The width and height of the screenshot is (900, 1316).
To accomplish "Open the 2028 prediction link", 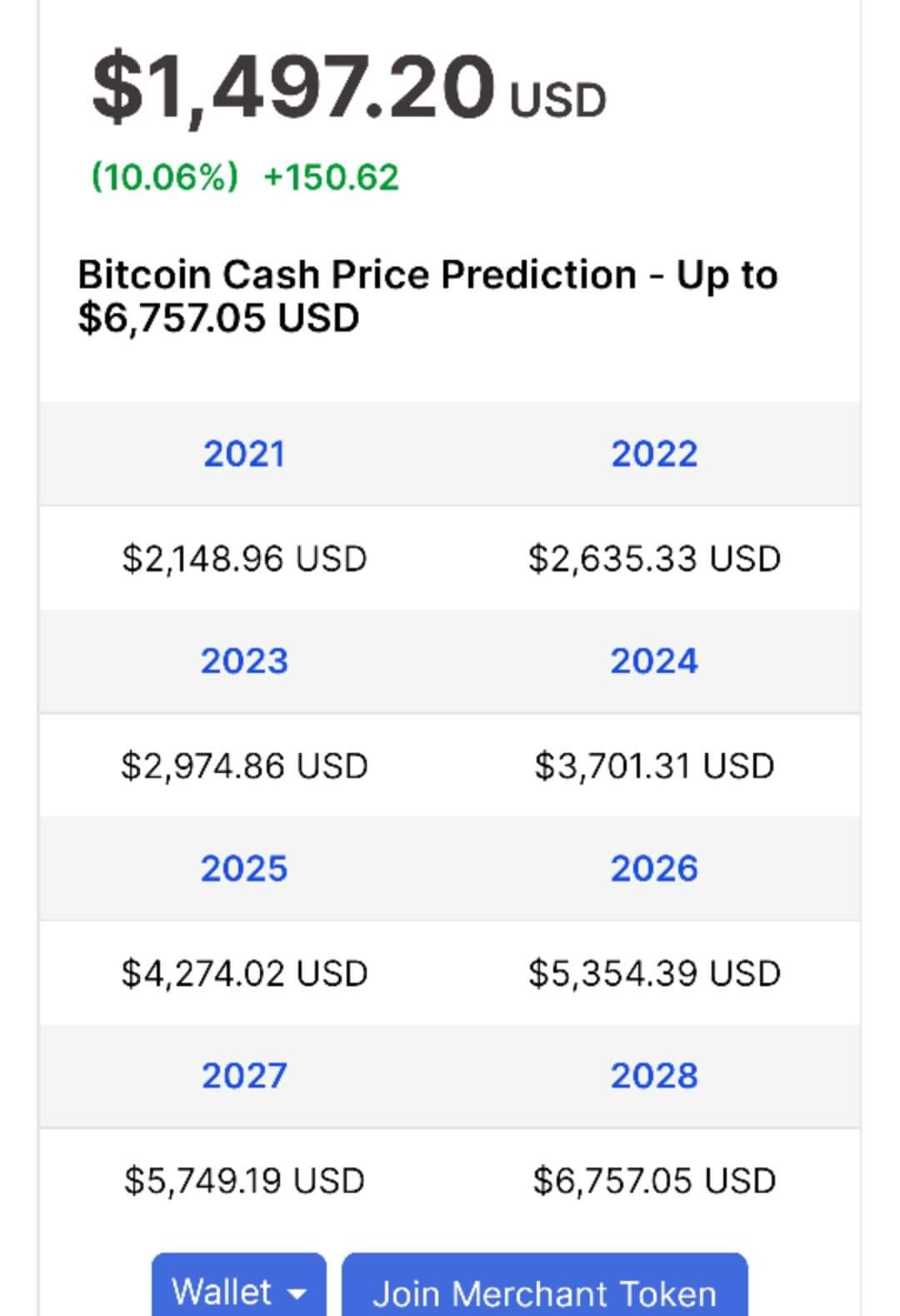I will pos(654,1076).
